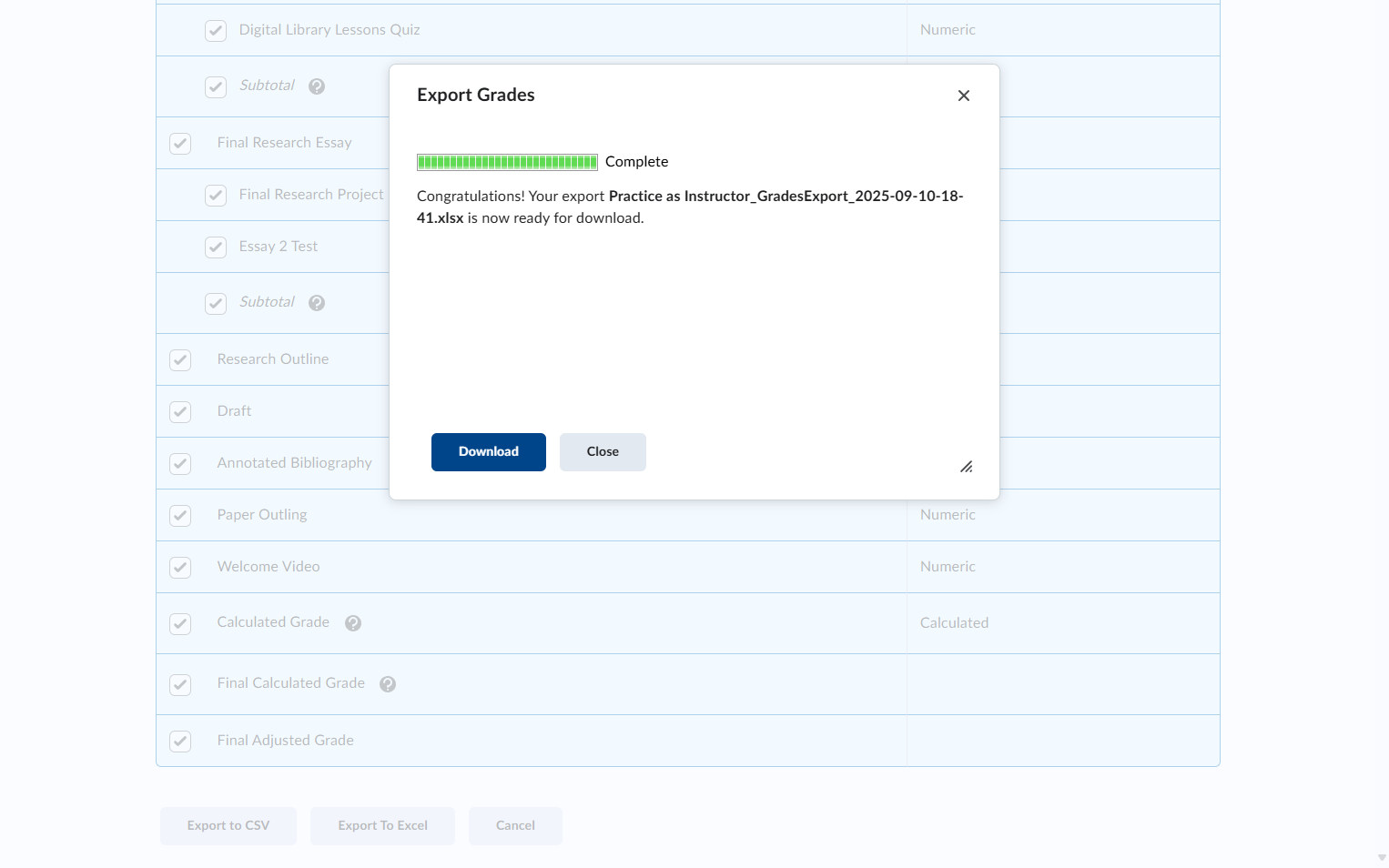Click the 'Calculated' type cell
Screen dimensions: 1389x868
pyautogui.click(x=954, y=623)
